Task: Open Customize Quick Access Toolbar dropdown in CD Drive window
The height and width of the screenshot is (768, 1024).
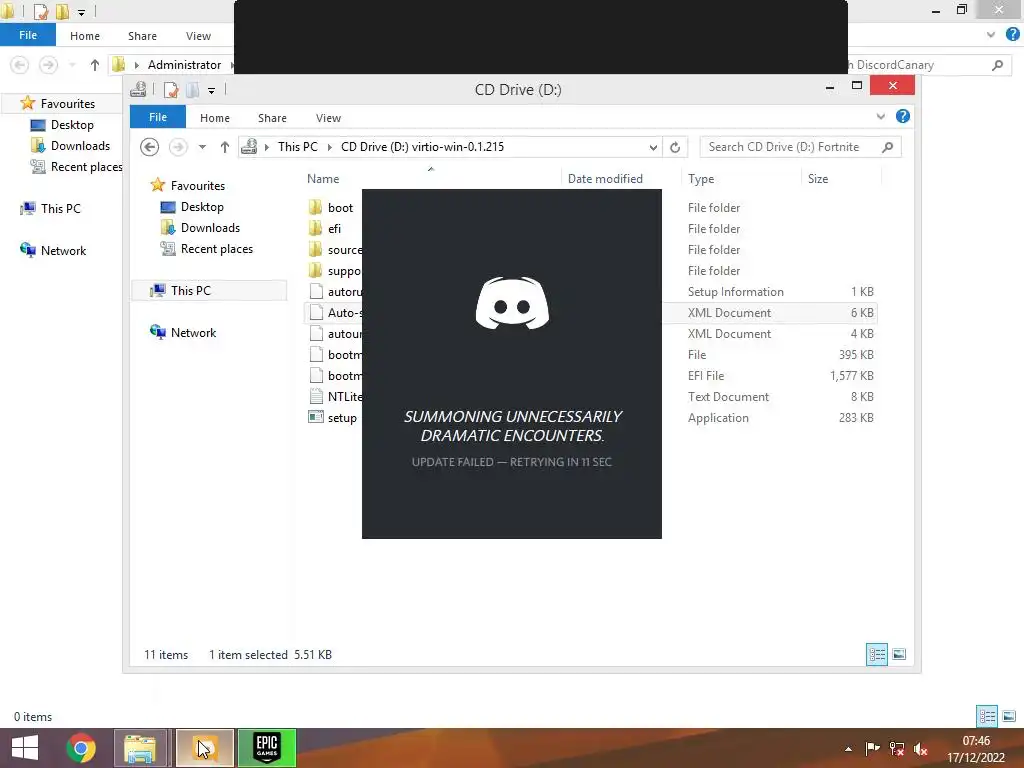Action: (212, 90)
